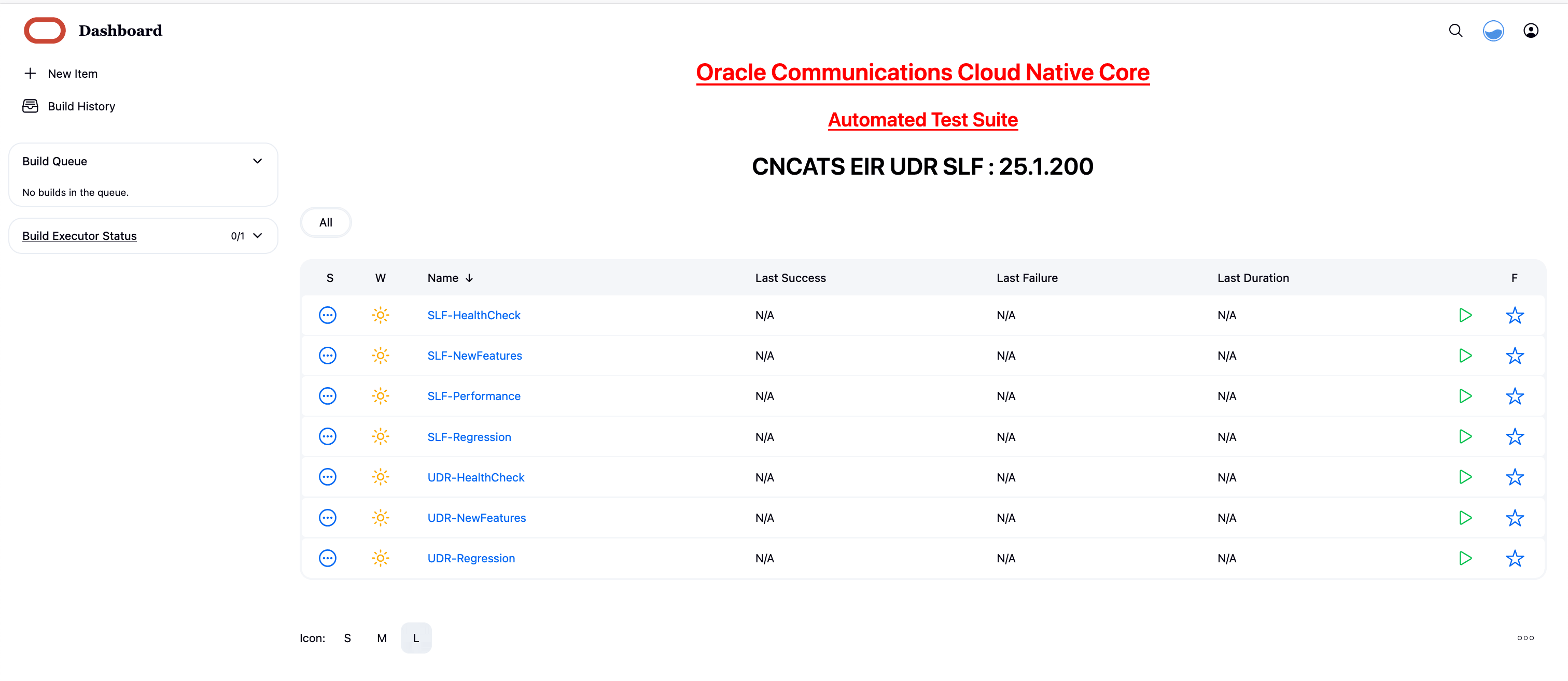Switch to the All view tab
1568x681 pixels.
click(326, 222)
